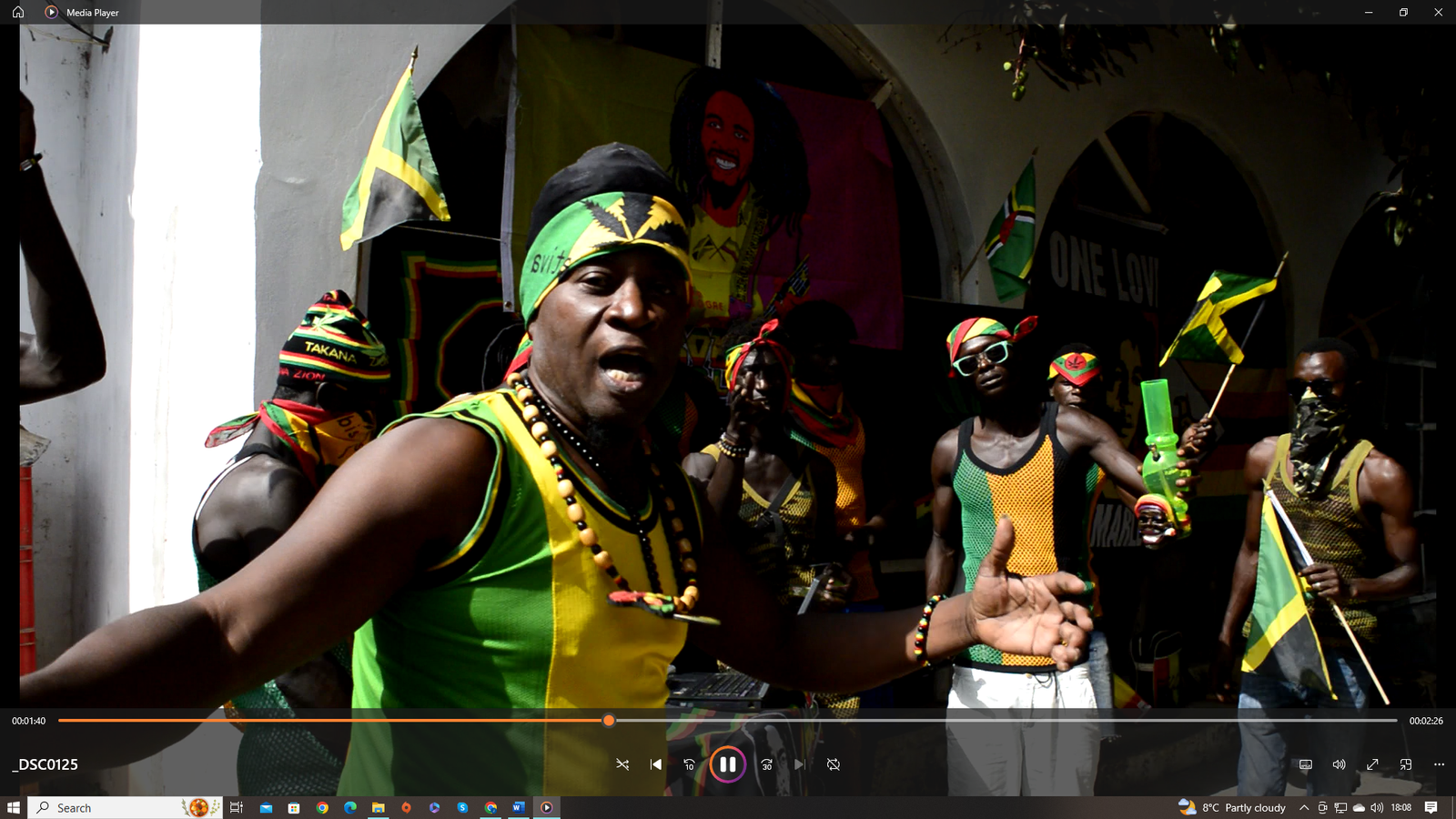Skip forward 30 seconds

[766, 764]
